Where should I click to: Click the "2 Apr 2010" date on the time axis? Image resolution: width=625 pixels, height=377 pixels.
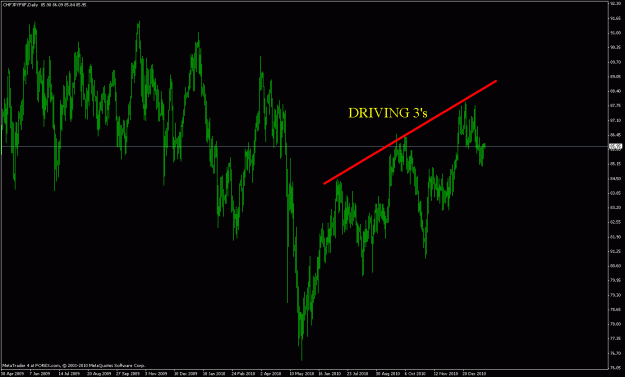pos(271,373)
